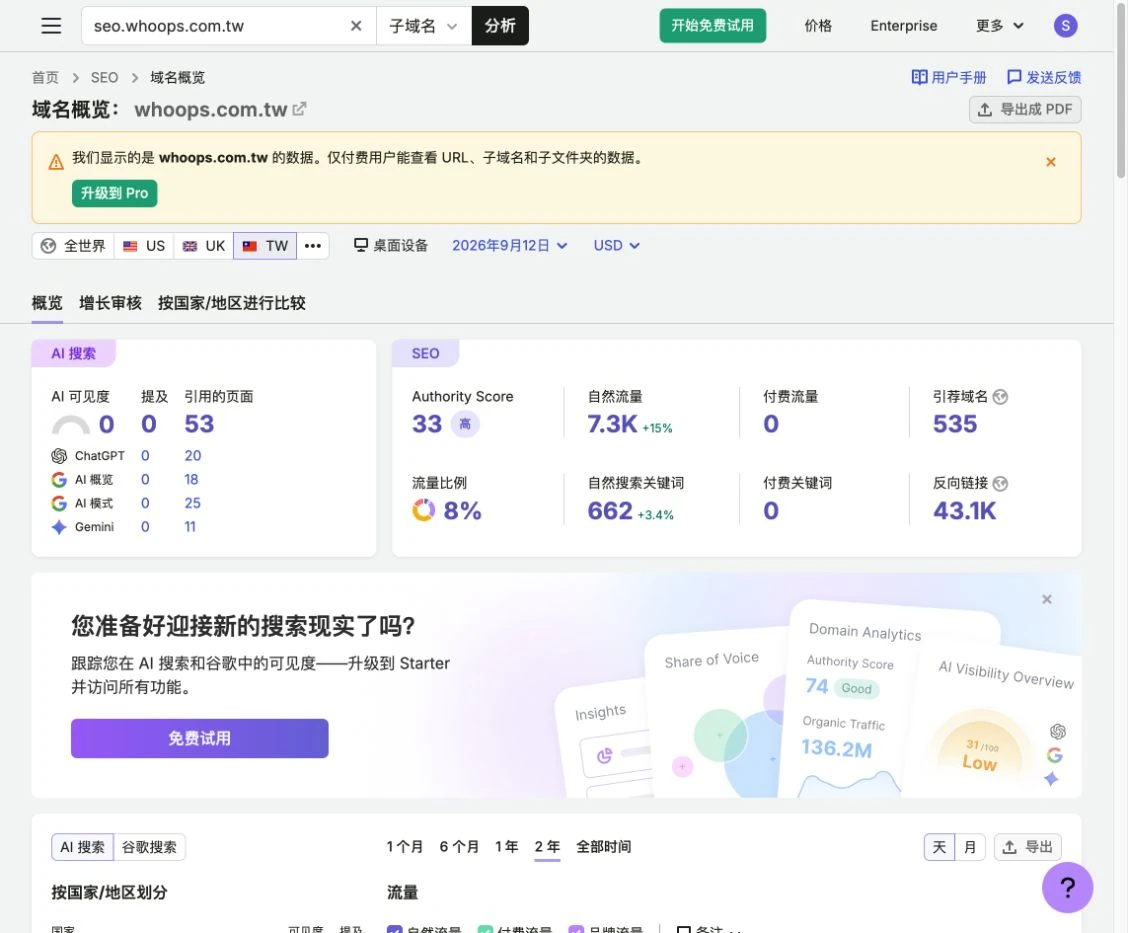
Task: Click the ChatGPT icon row
Action: tap(59, 456)
